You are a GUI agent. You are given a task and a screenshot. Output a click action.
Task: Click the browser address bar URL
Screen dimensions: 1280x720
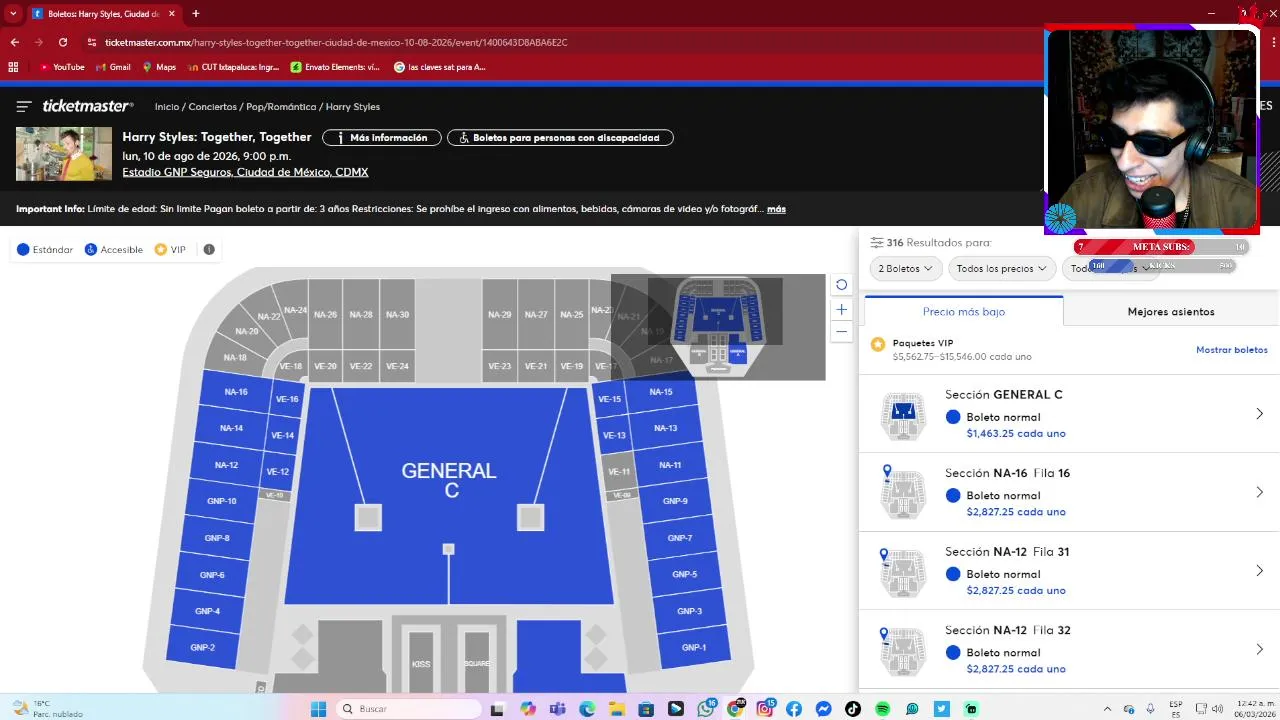pos(336,42)
